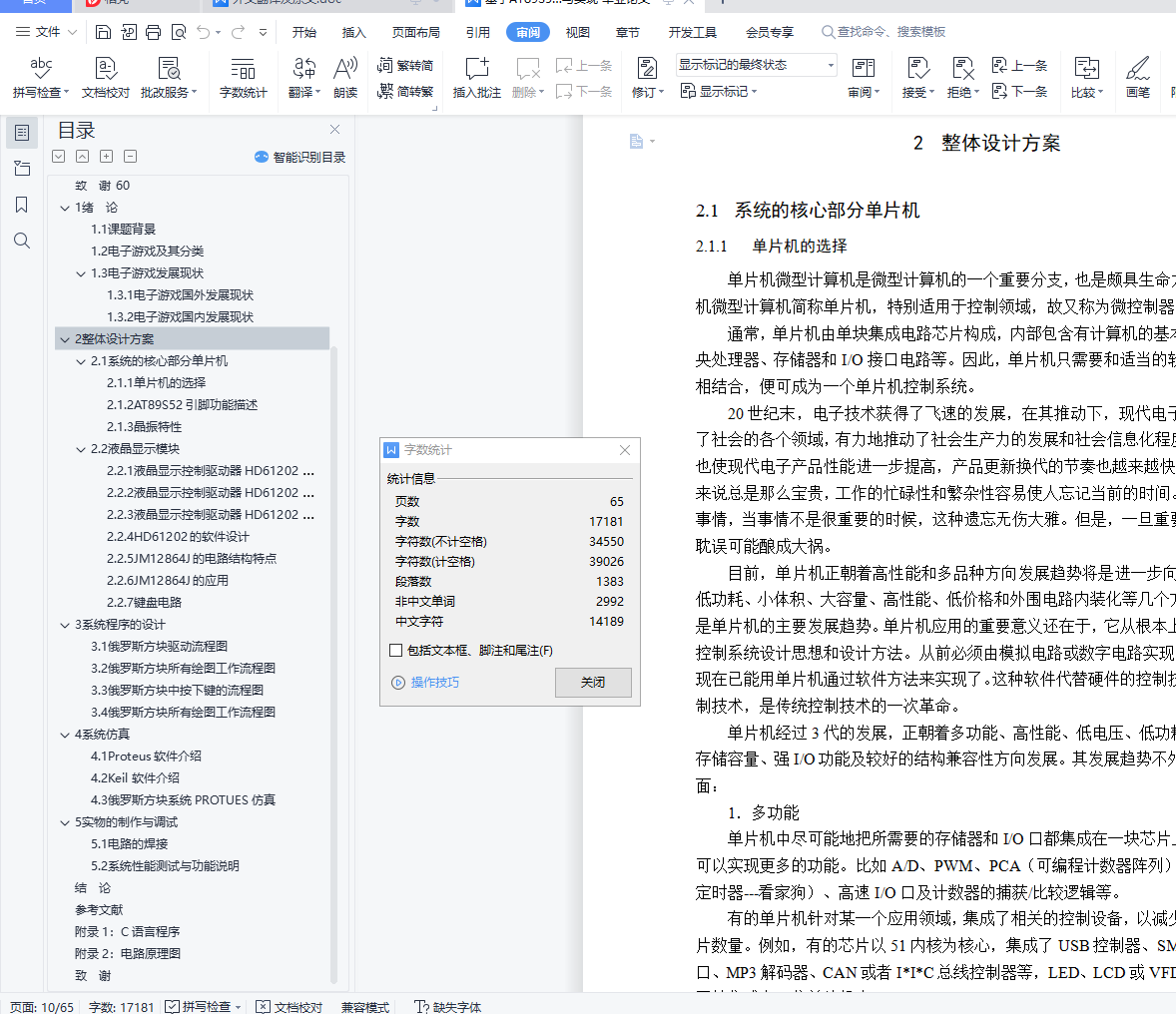This screenshot has width=1176, height=1014.
Task: Click the print preview icon
Action: click(179, 32)
